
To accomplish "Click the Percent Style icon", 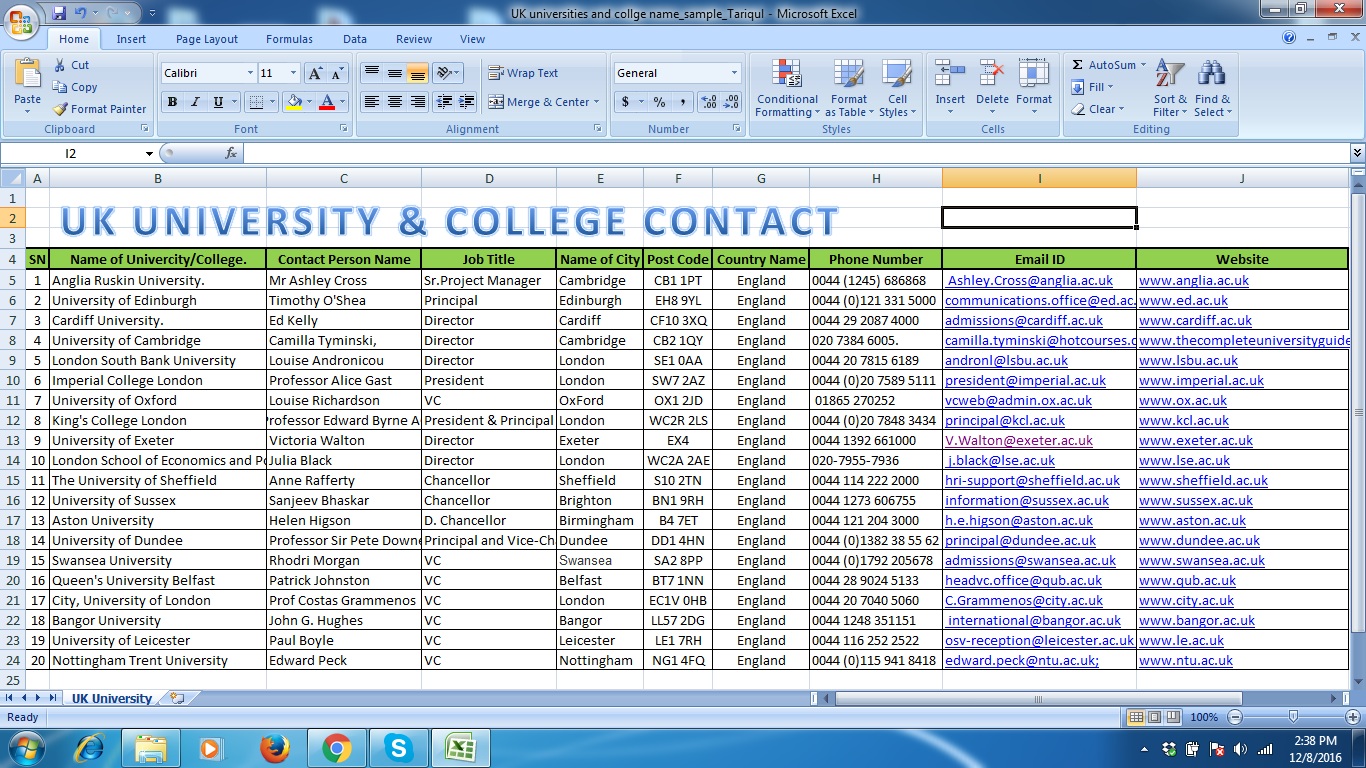I will (x=659, y=102).
